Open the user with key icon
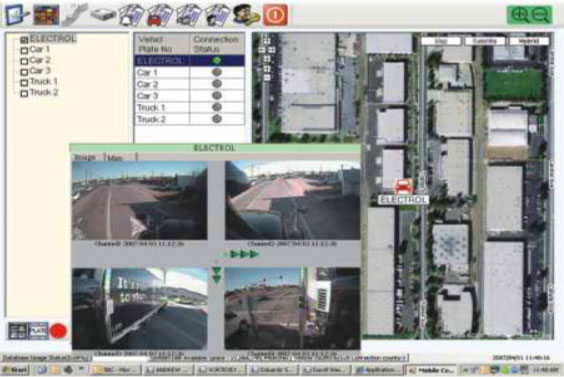This screenshot has height=377, width=564. point(246,15)
